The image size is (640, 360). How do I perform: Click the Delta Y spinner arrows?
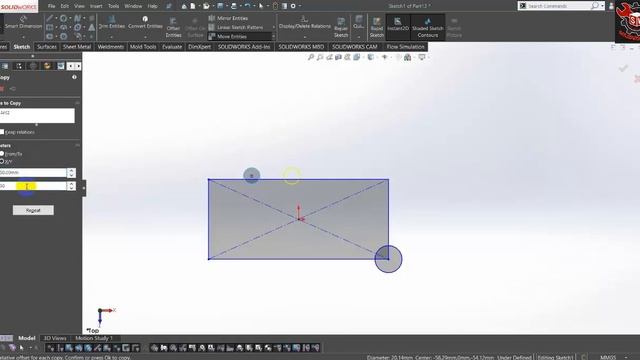pos(71,186)
